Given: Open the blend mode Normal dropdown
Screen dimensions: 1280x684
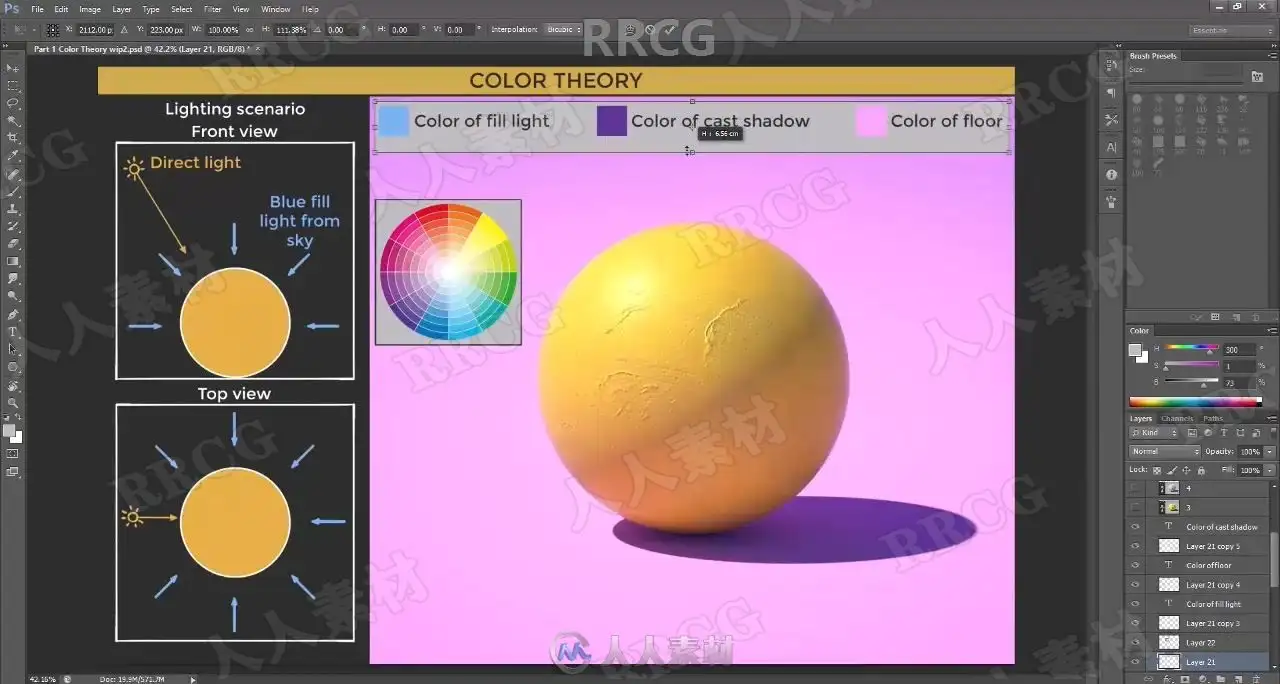Looking at the screenshot, I should (x=1163, y=451).
